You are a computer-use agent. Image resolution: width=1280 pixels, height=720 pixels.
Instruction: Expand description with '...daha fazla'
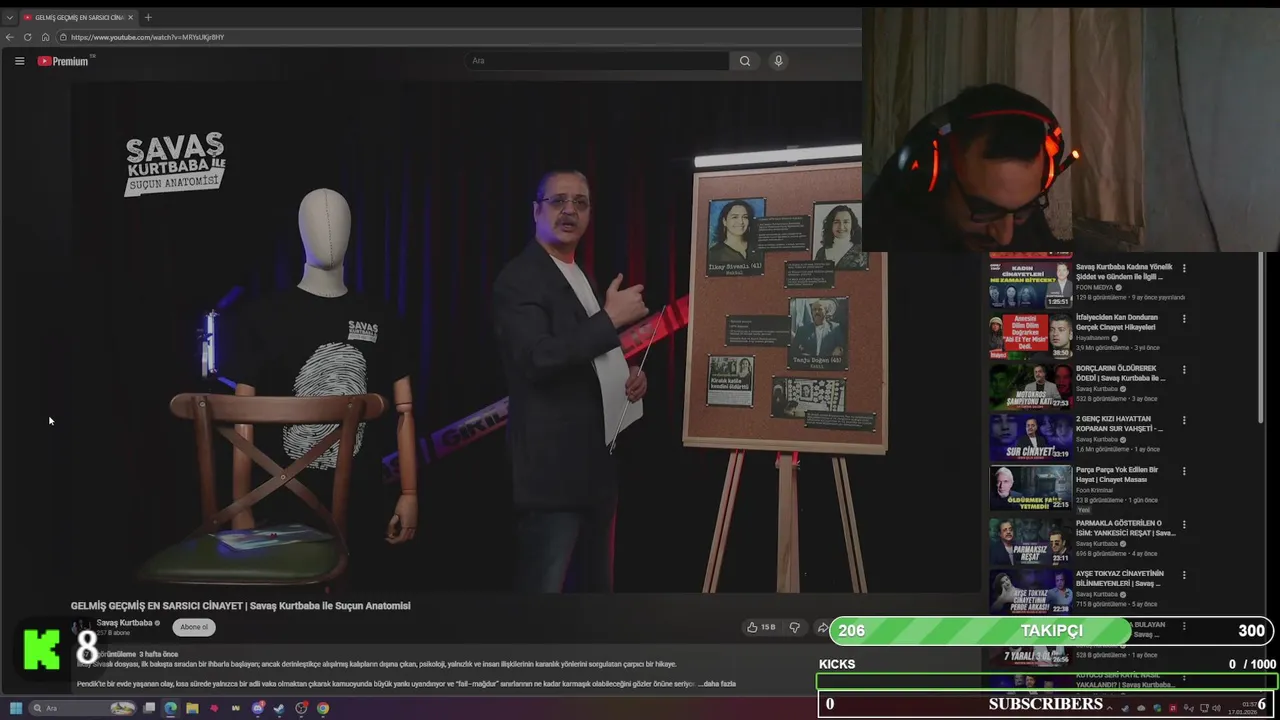click(x=716, y=684)
